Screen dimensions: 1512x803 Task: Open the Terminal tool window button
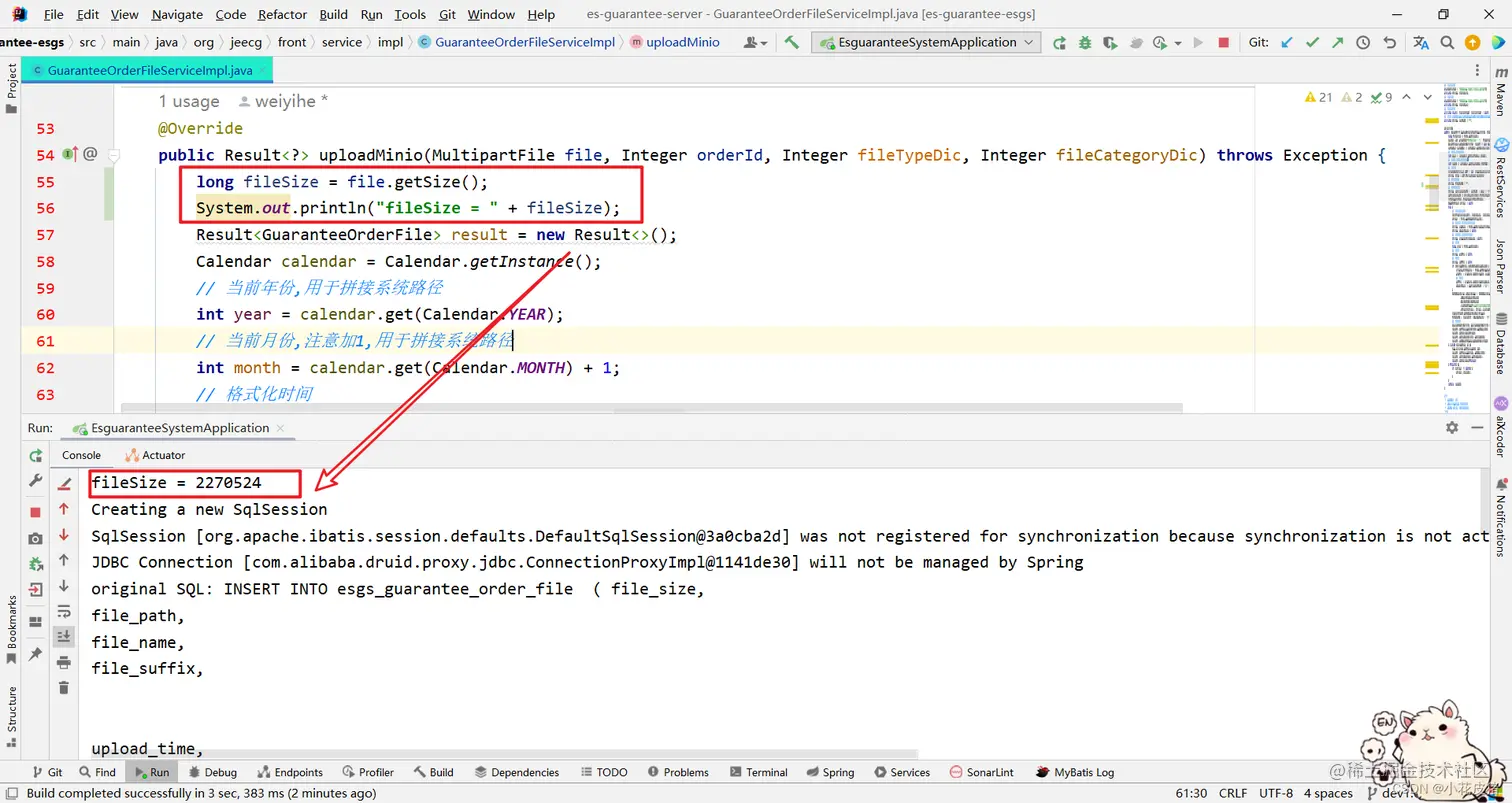[x=758, y=772]
